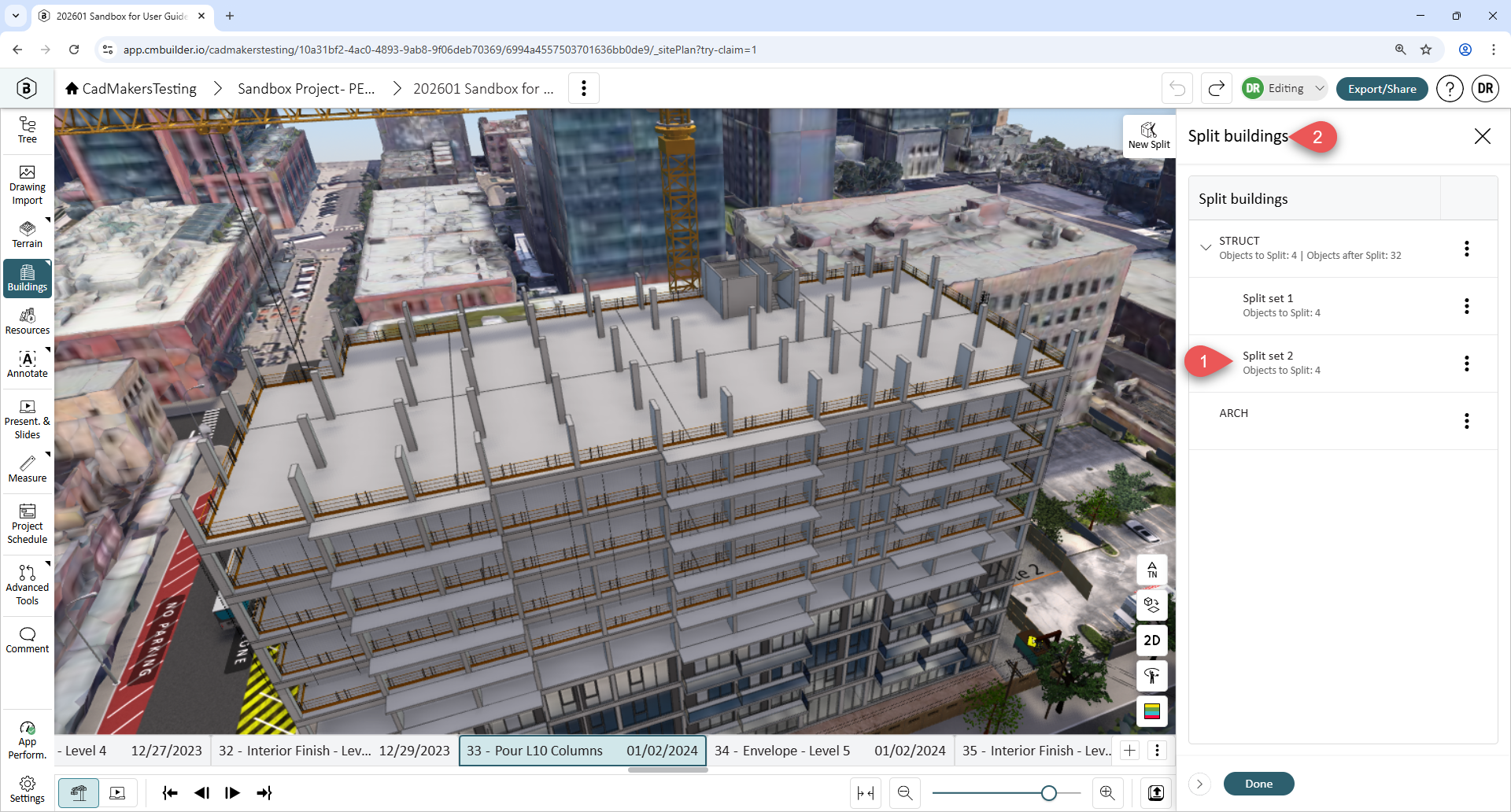
Task: Open the Tree panel
Action: (27, 130)
